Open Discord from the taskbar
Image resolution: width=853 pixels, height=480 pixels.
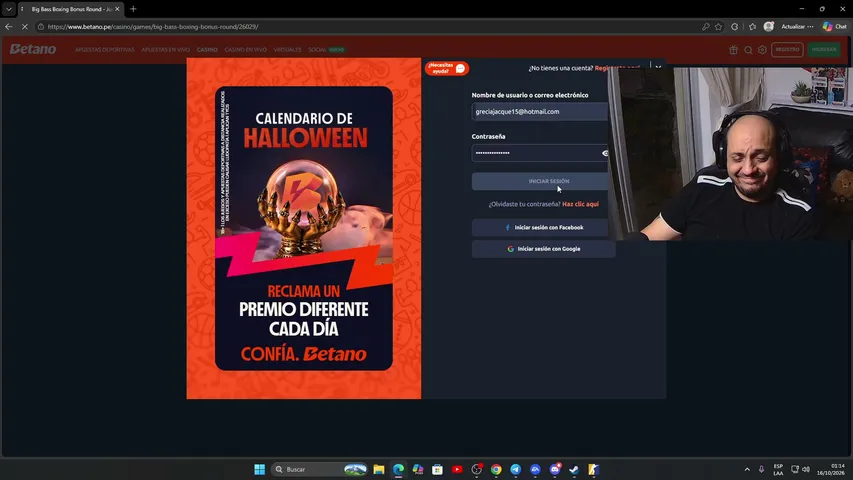[x=555, y=469]
